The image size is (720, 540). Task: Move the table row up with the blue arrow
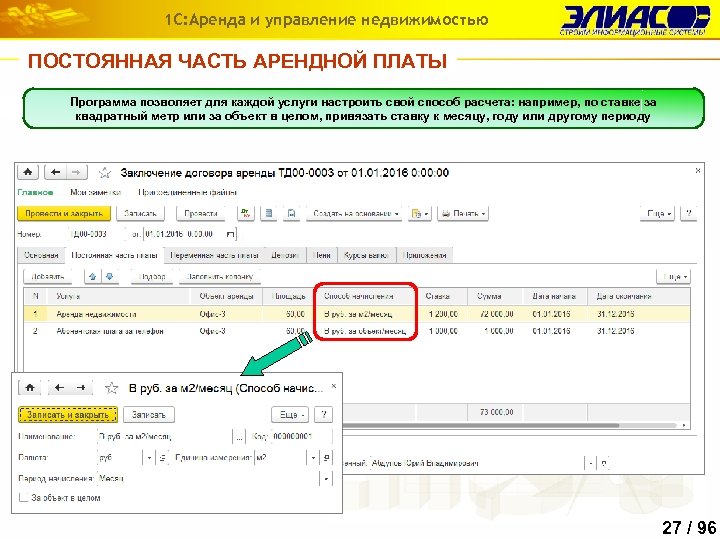pyautogui.click(x=92, y=276)
